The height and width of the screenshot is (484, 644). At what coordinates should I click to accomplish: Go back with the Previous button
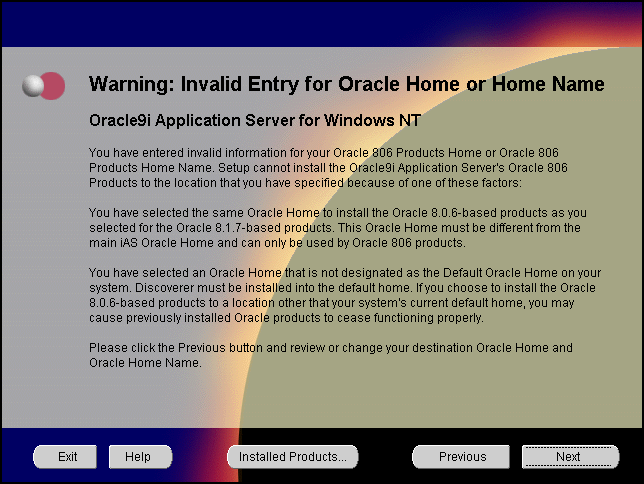point(461,456)
